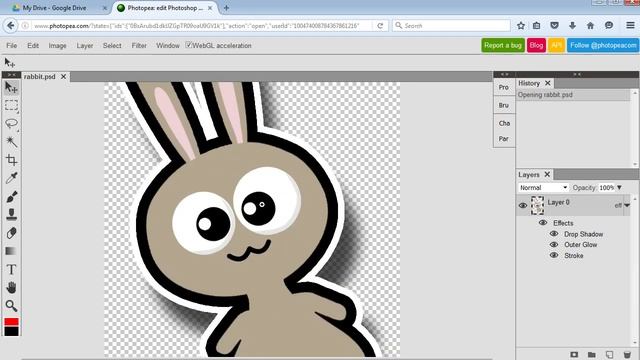The image size is (640, 360).
Task: Click the Move tool icon in options bar
Action: [x=9, y=62]
